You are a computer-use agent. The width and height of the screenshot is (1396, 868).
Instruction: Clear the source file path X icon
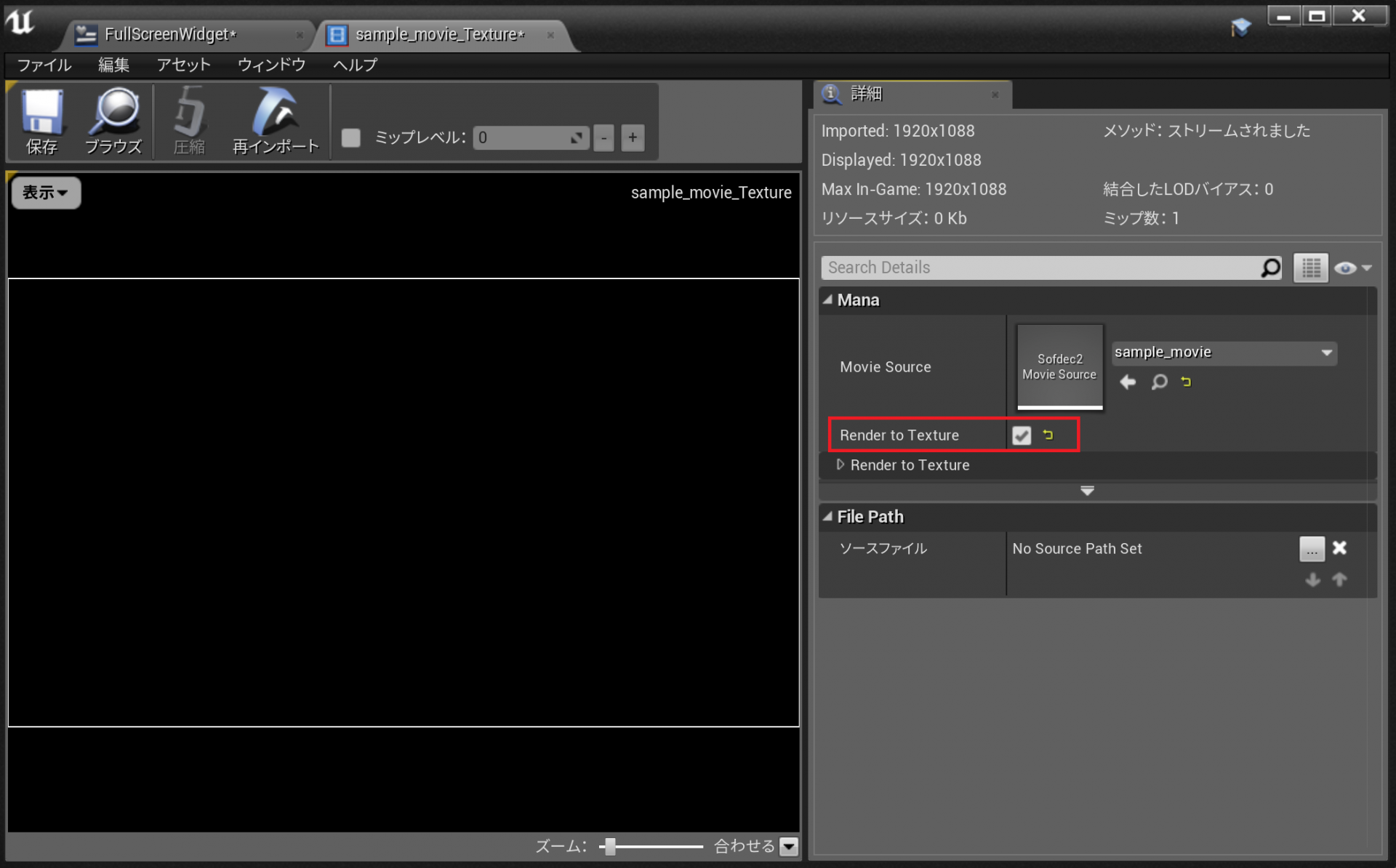coord(1339,548)
